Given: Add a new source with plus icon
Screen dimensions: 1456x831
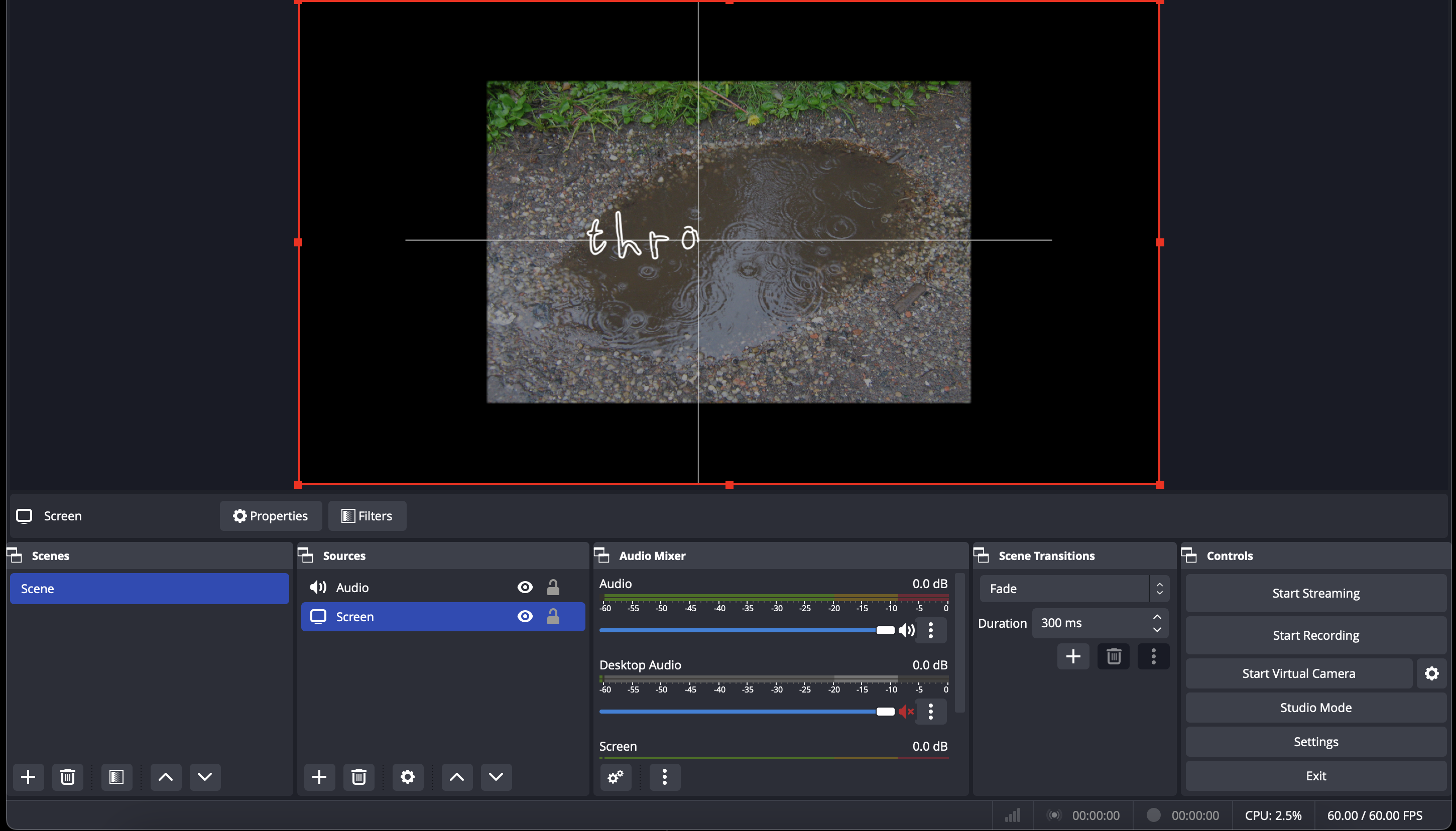Looking at the screenshot, I should click(319, 777).
